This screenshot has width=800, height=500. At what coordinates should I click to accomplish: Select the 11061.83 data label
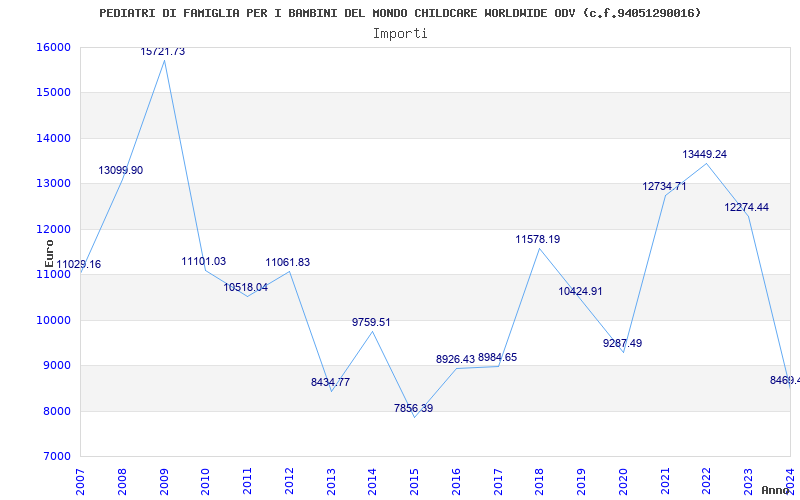click(x=288, y=262)
